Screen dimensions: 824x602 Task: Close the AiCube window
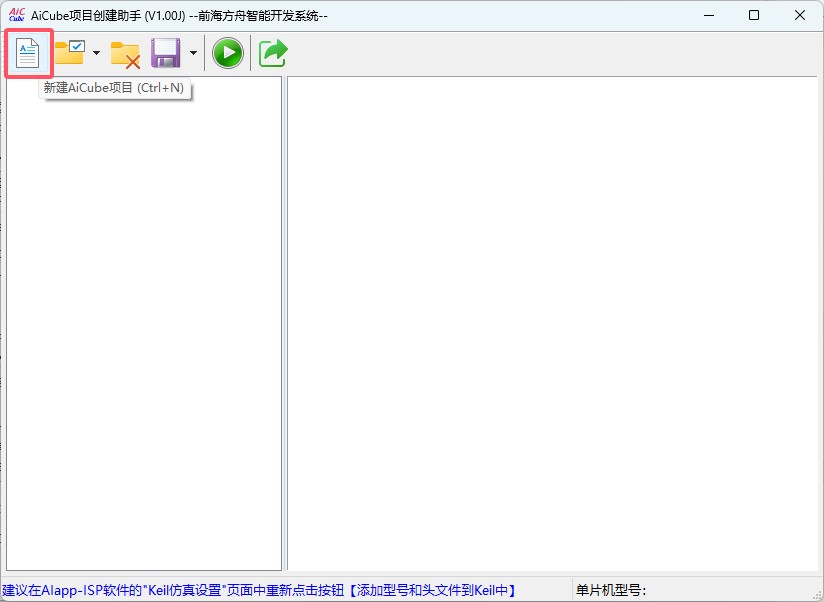coord(800,15)
